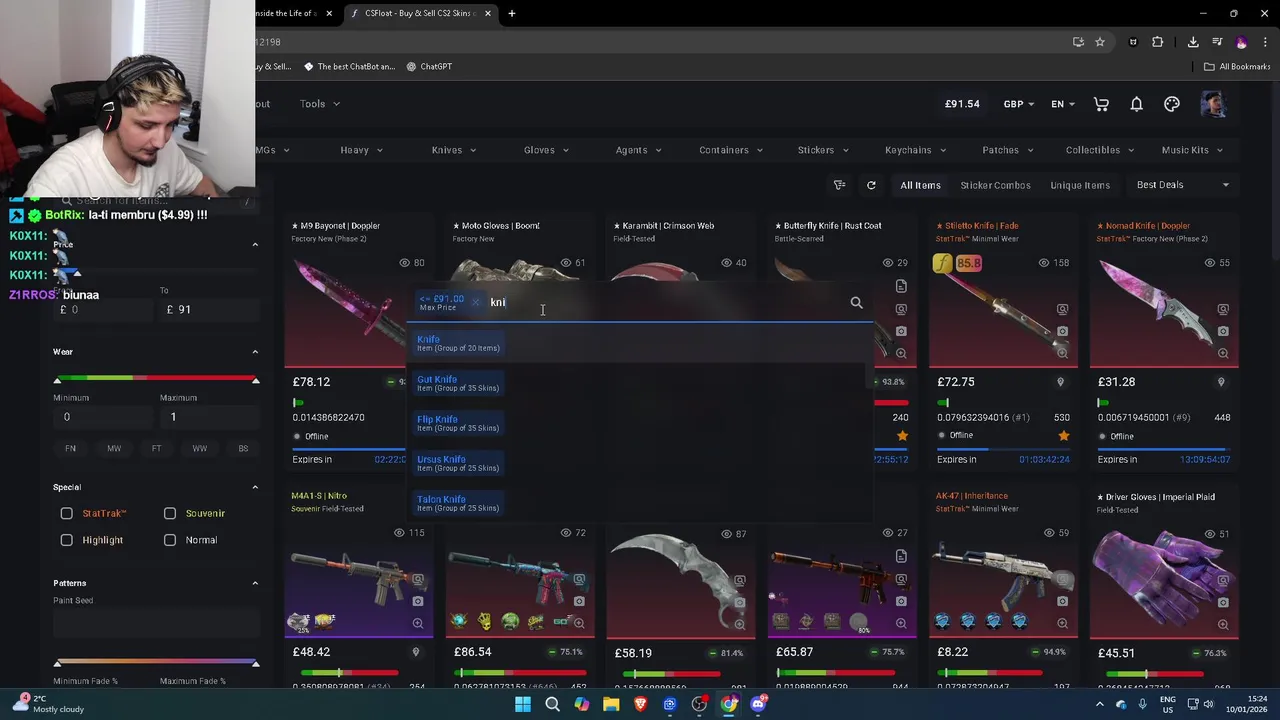Viewport: 1280px width, 720px height.
Task: Open the EN language dropdown
Action: (1063, 104)
